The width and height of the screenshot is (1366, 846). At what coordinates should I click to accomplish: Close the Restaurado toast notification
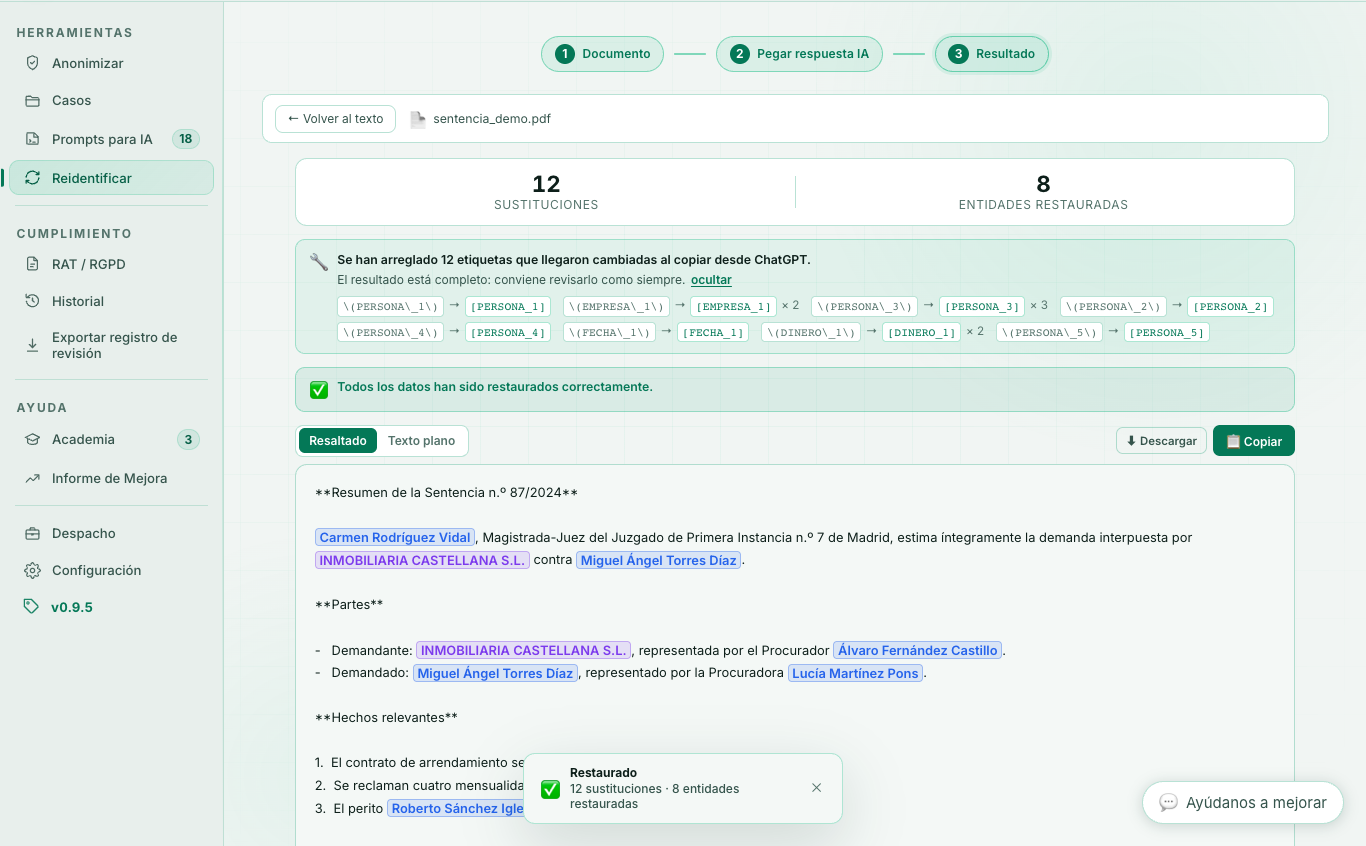point(817,788)
